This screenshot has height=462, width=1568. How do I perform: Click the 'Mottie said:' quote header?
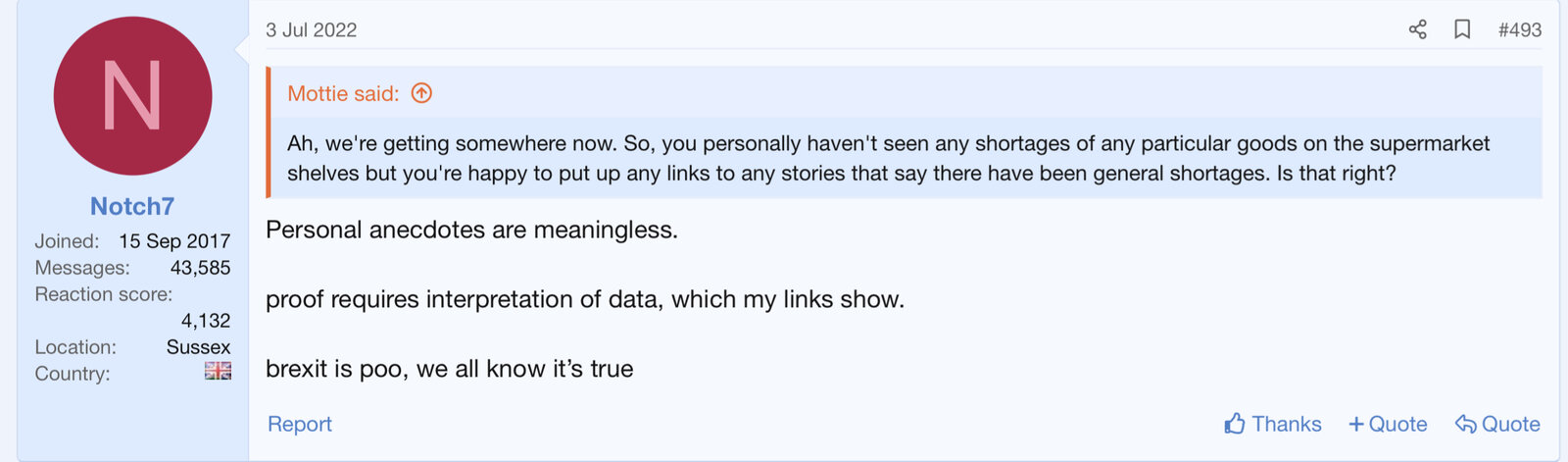[343, 93]
